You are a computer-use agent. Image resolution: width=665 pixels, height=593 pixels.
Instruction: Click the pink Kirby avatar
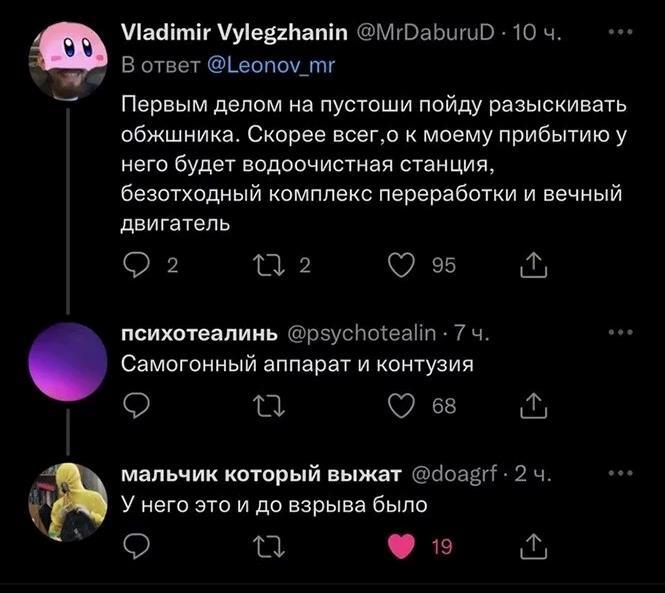(x=66, y=59)
